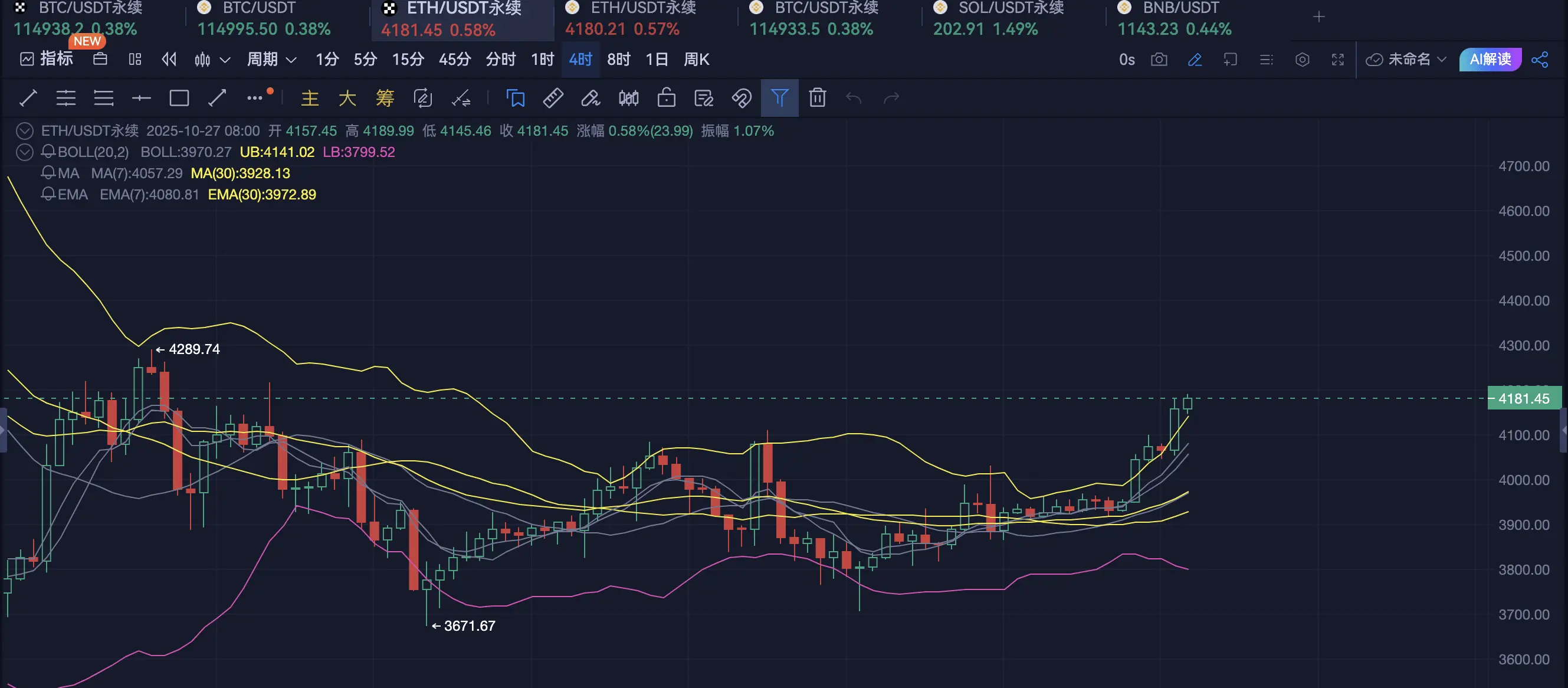Toggle the lock drawings padlock icon
1568x688 pixels.
[x=666, y=98]
